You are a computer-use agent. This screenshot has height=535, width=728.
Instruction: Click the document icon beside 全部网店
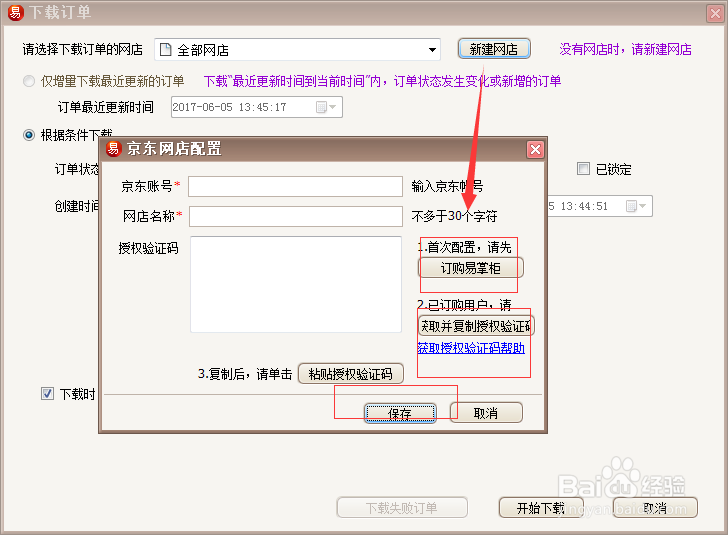tap(165, 49)
